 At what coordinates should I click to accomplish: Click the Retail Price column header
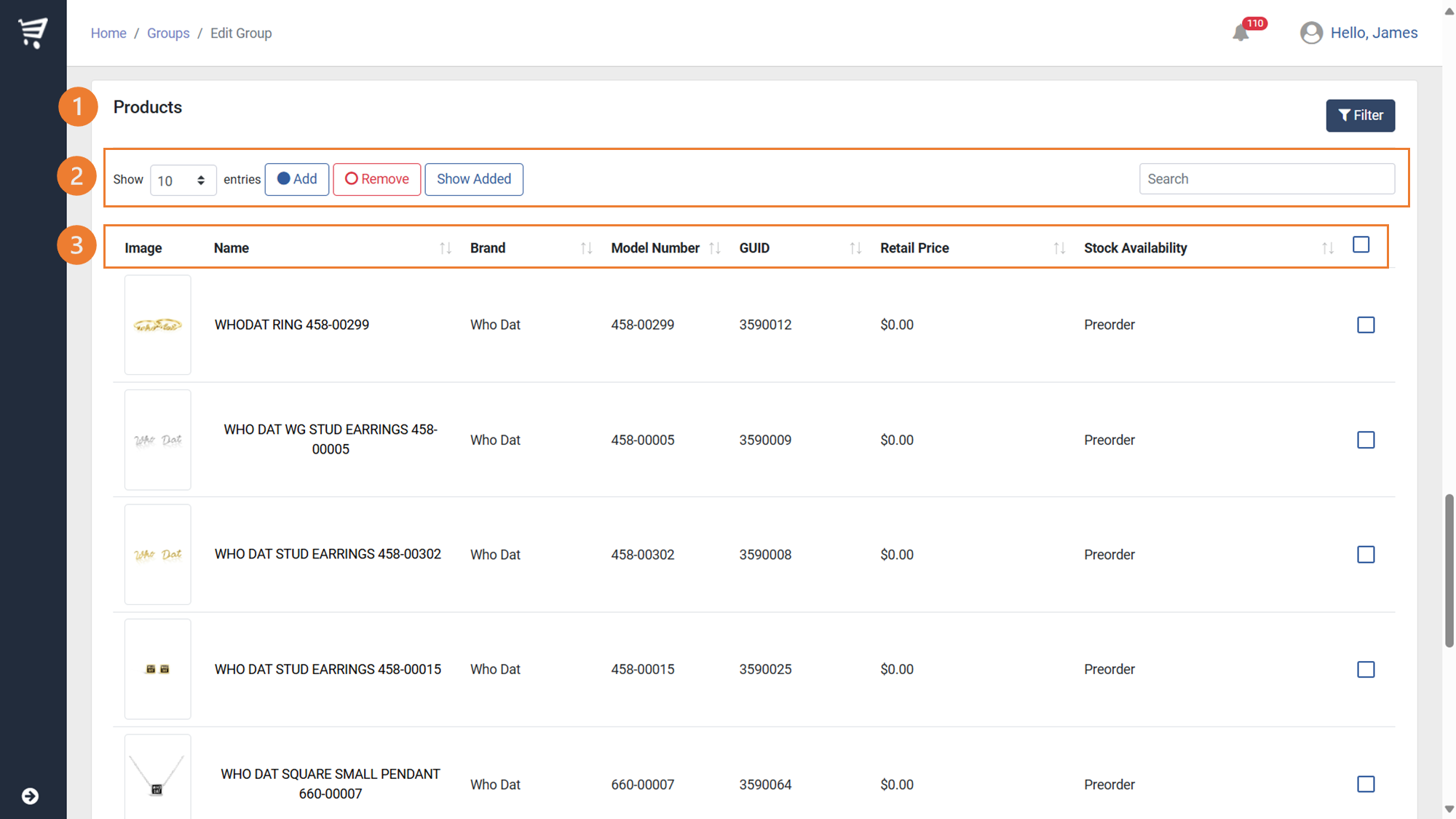click(914, 248)
